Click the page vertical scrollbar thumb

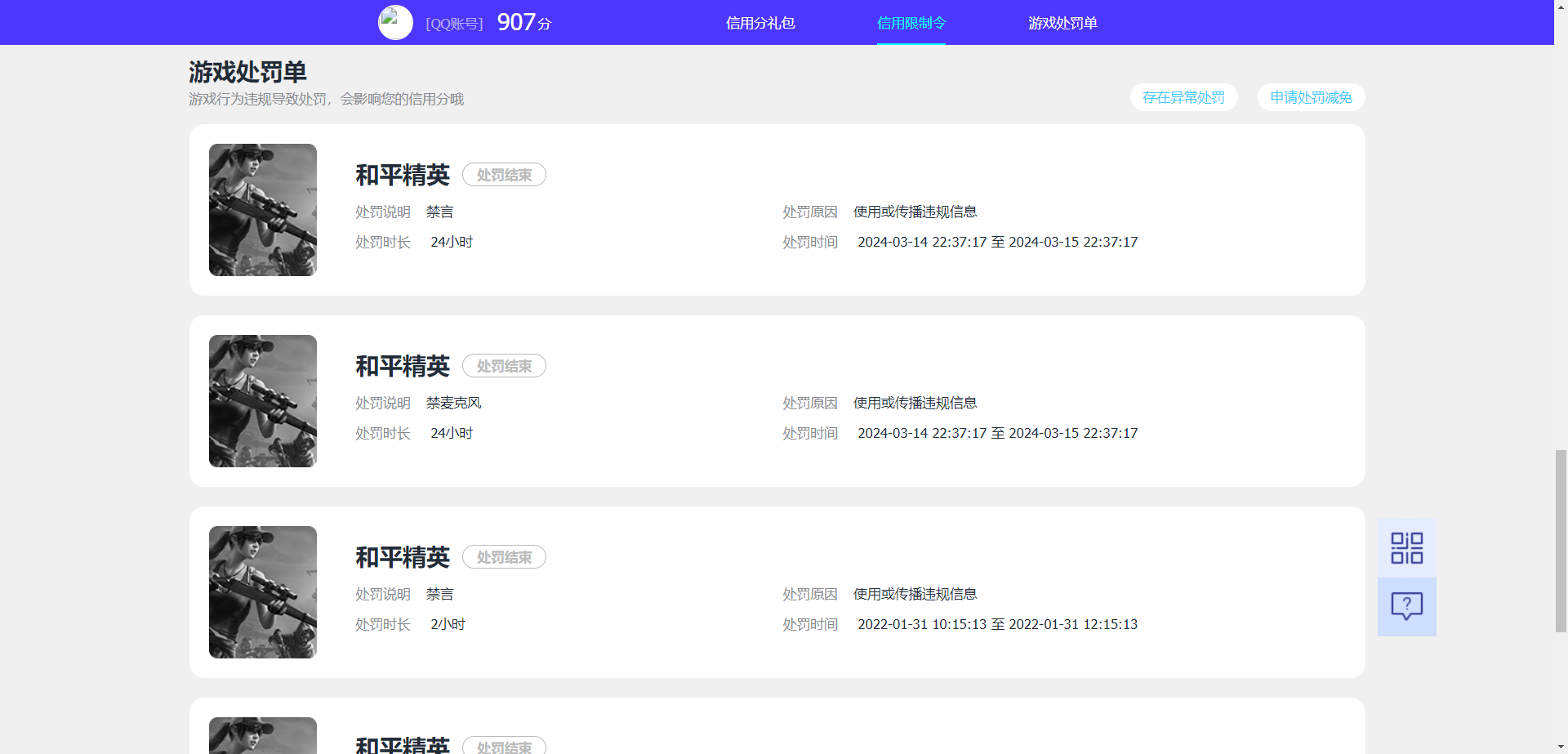tap(1561, 540)
